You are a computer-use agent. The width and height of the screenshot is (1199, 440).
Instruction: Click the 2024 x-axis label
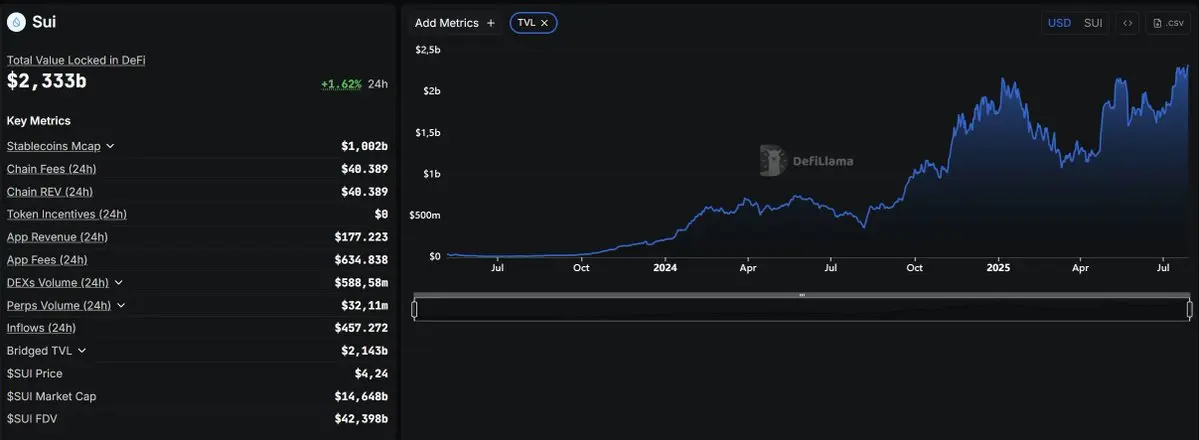(x=665, y=268)
